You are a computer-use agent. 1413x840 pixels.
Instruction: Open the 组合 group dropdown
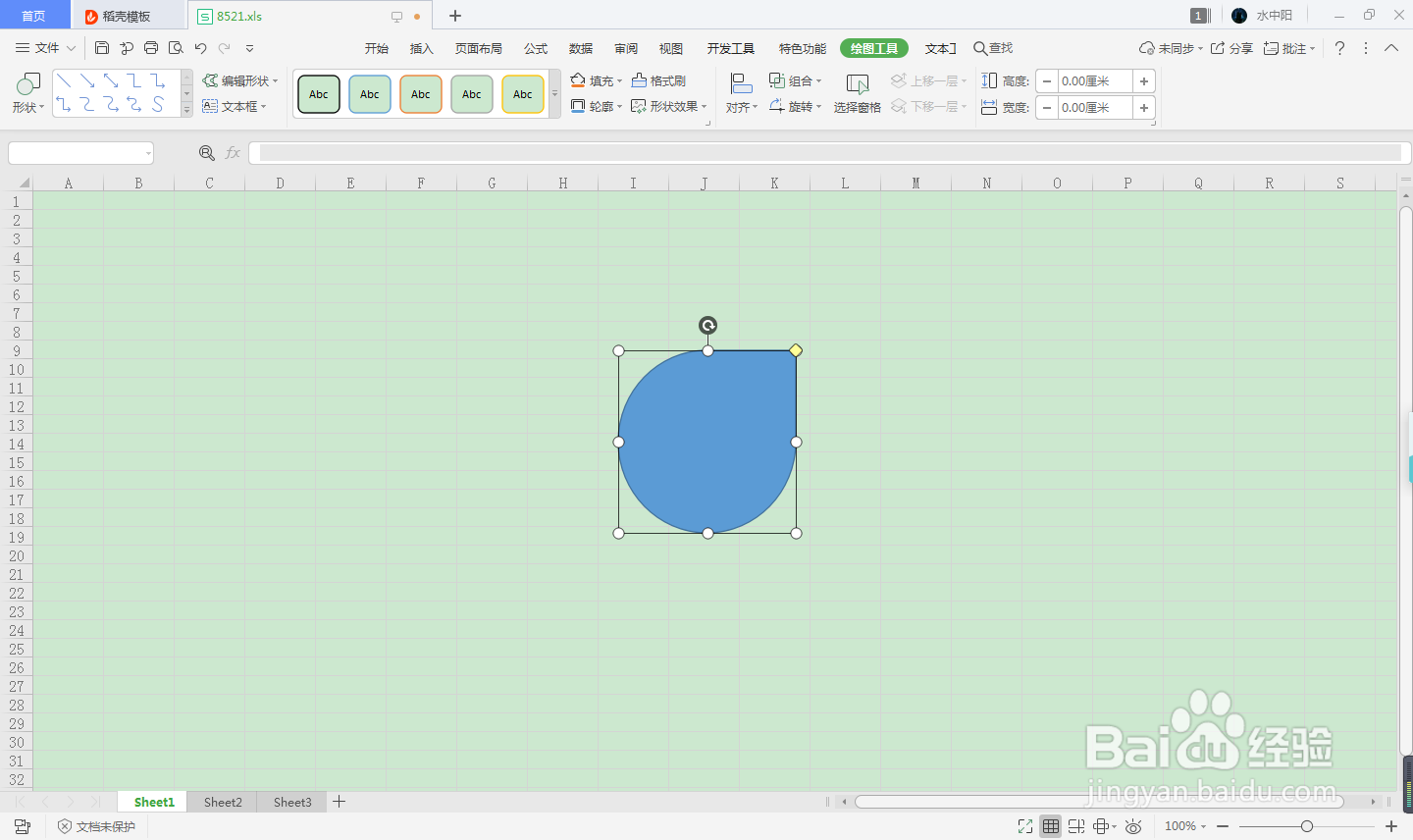click(x=795, y=80)
